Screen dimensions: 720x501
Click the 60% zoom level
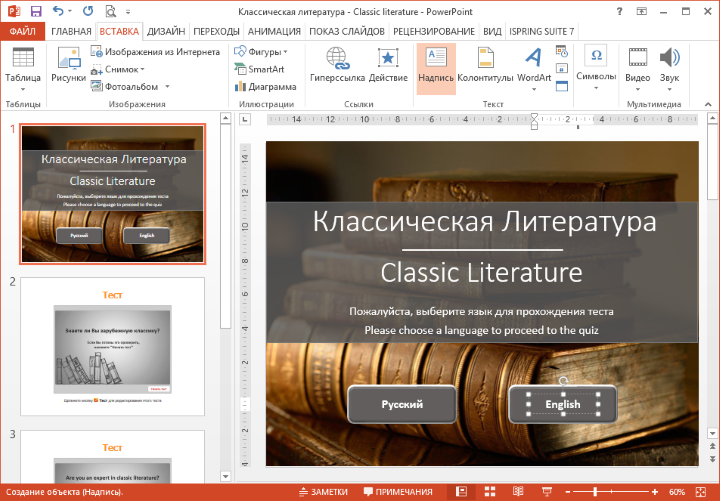tap(677, 492)
